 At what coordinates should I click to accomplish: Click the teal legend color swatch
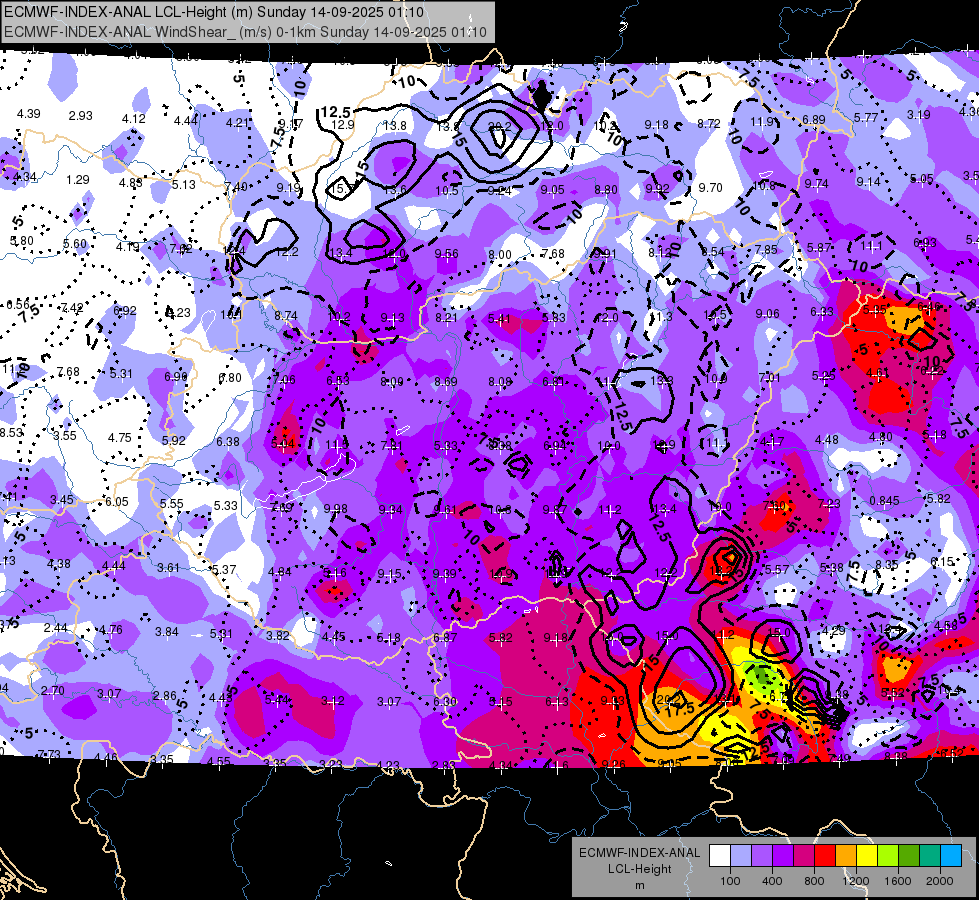point(930,856)
